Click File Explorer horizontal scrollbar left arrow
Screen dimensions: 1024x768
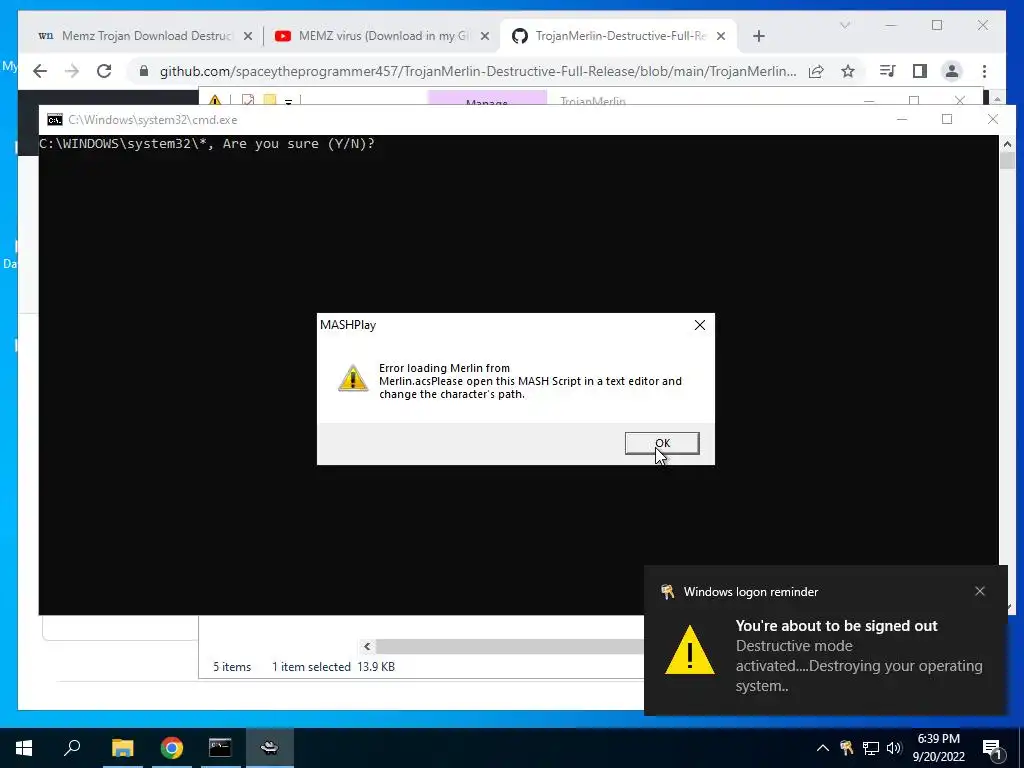click(367, 647)
